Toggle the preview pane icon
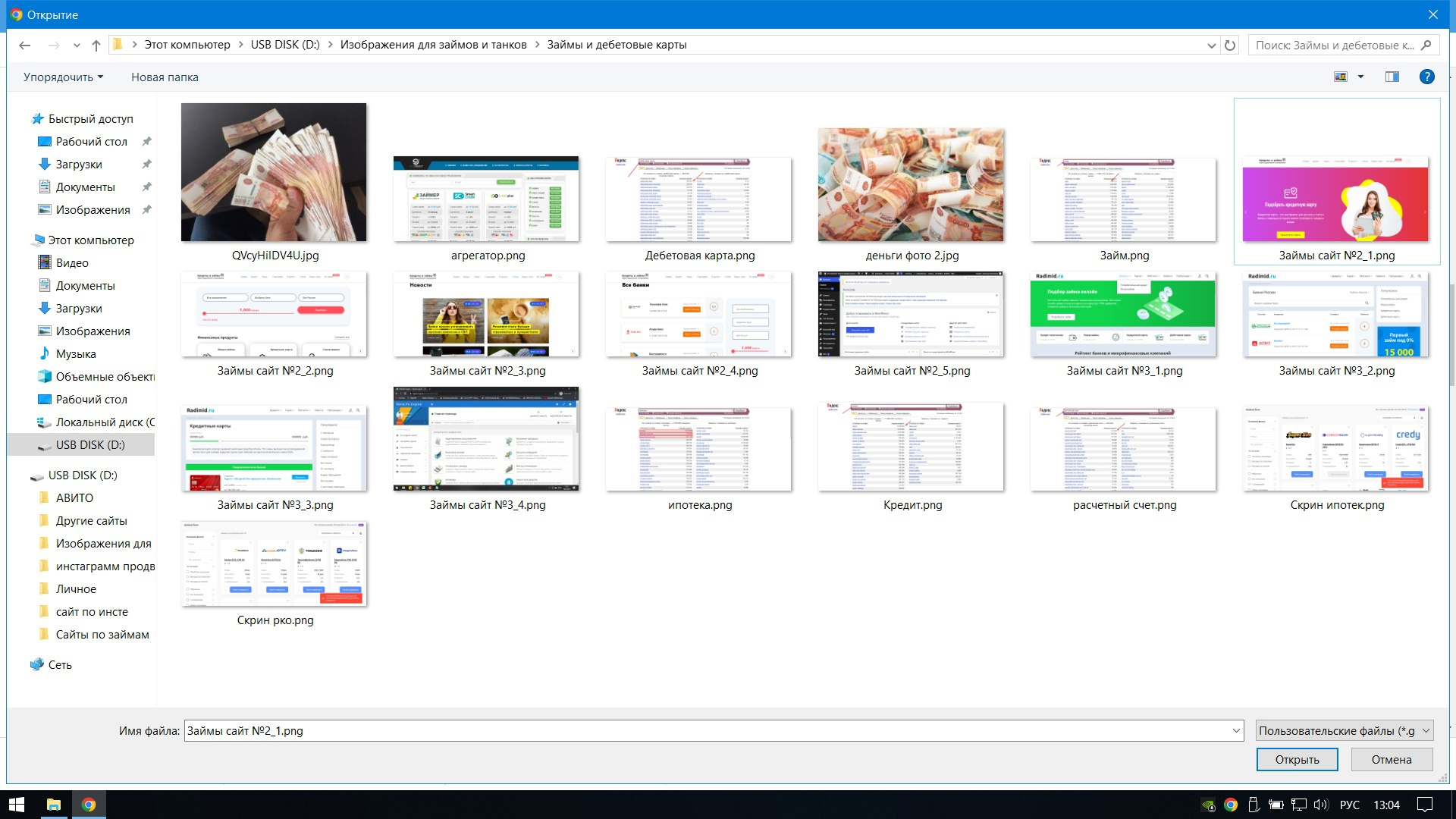1456x819 pixels. click(x=1392, y=77)
